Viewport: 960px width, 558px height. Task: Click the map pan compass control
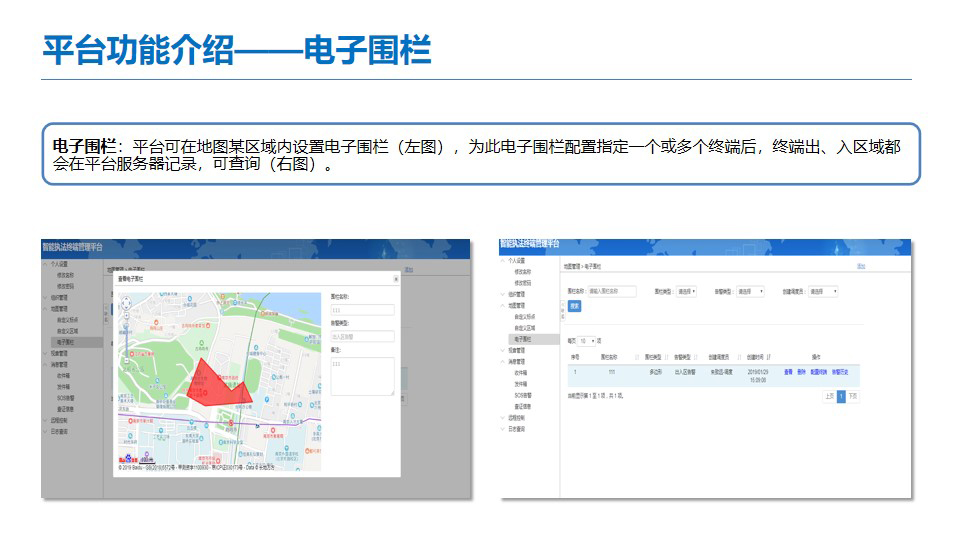[x=127, y=302]
